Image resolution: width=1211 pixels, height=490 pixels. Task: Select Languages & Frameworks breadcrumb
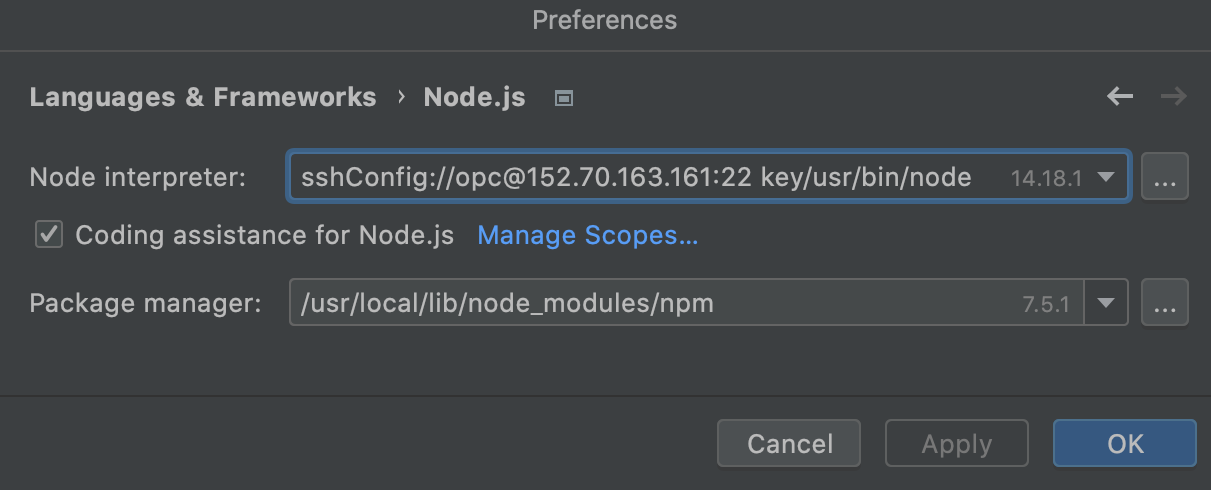coord(203,97)
